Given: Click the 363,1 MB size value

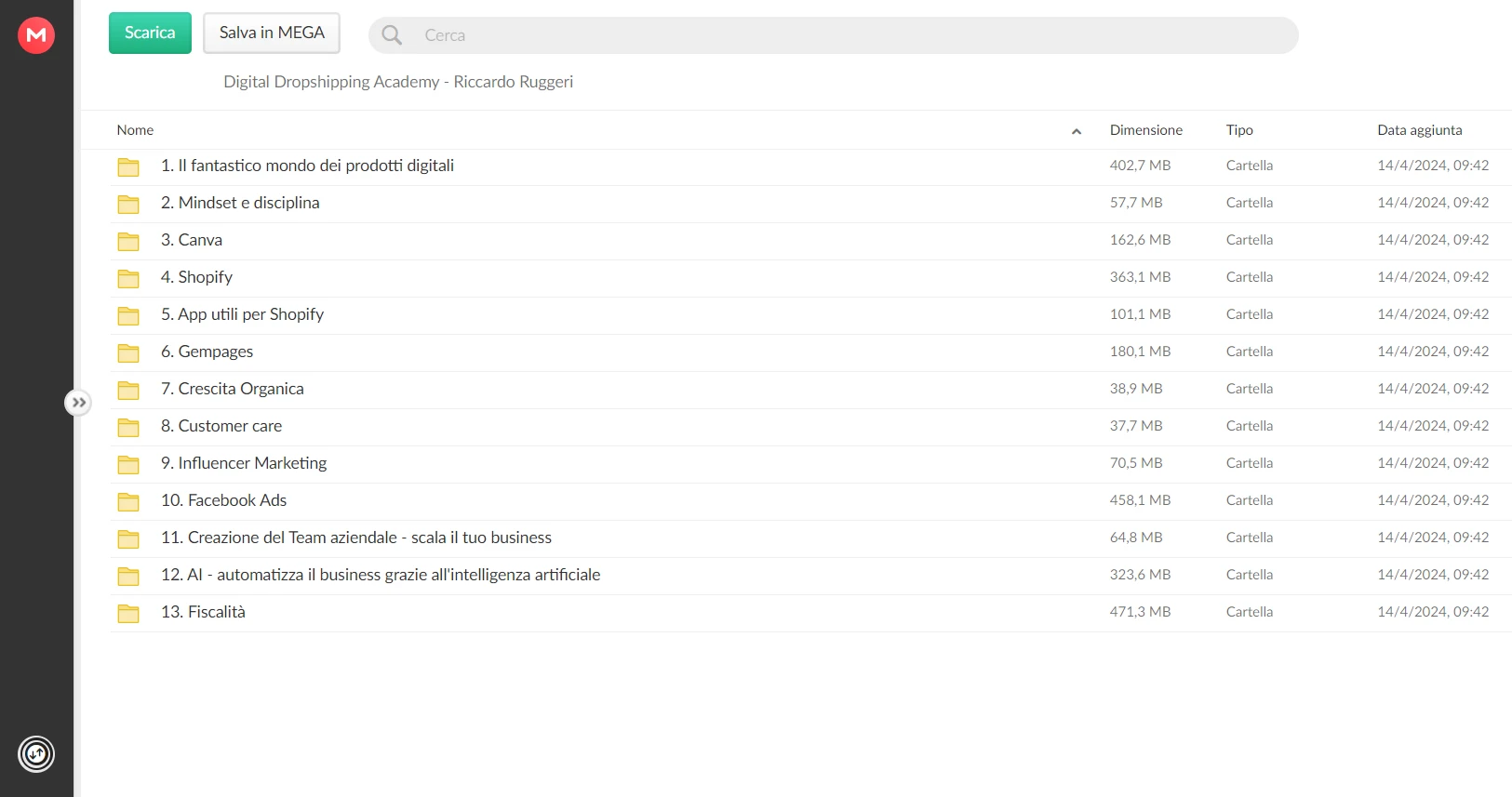Looking at the screenshot, I should [x=1140, y=277].
